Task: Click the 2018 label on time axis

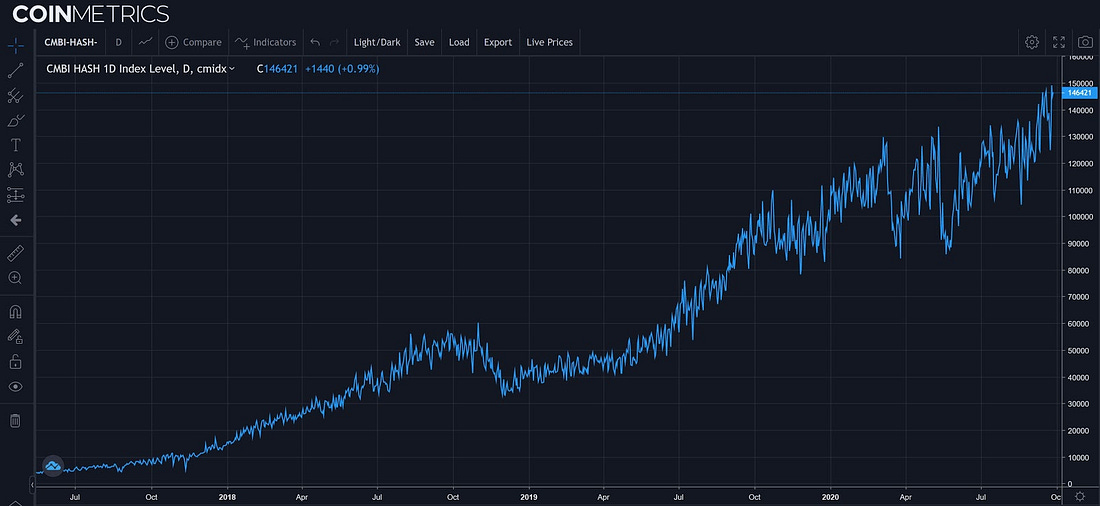Action: coord(227,496)
